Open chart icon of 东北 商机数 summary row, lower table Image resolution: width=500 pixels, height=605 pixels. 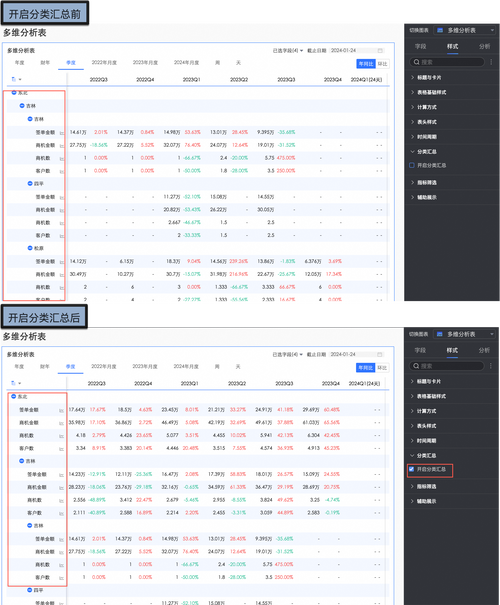pyautogui.click(x=61, y=436)
